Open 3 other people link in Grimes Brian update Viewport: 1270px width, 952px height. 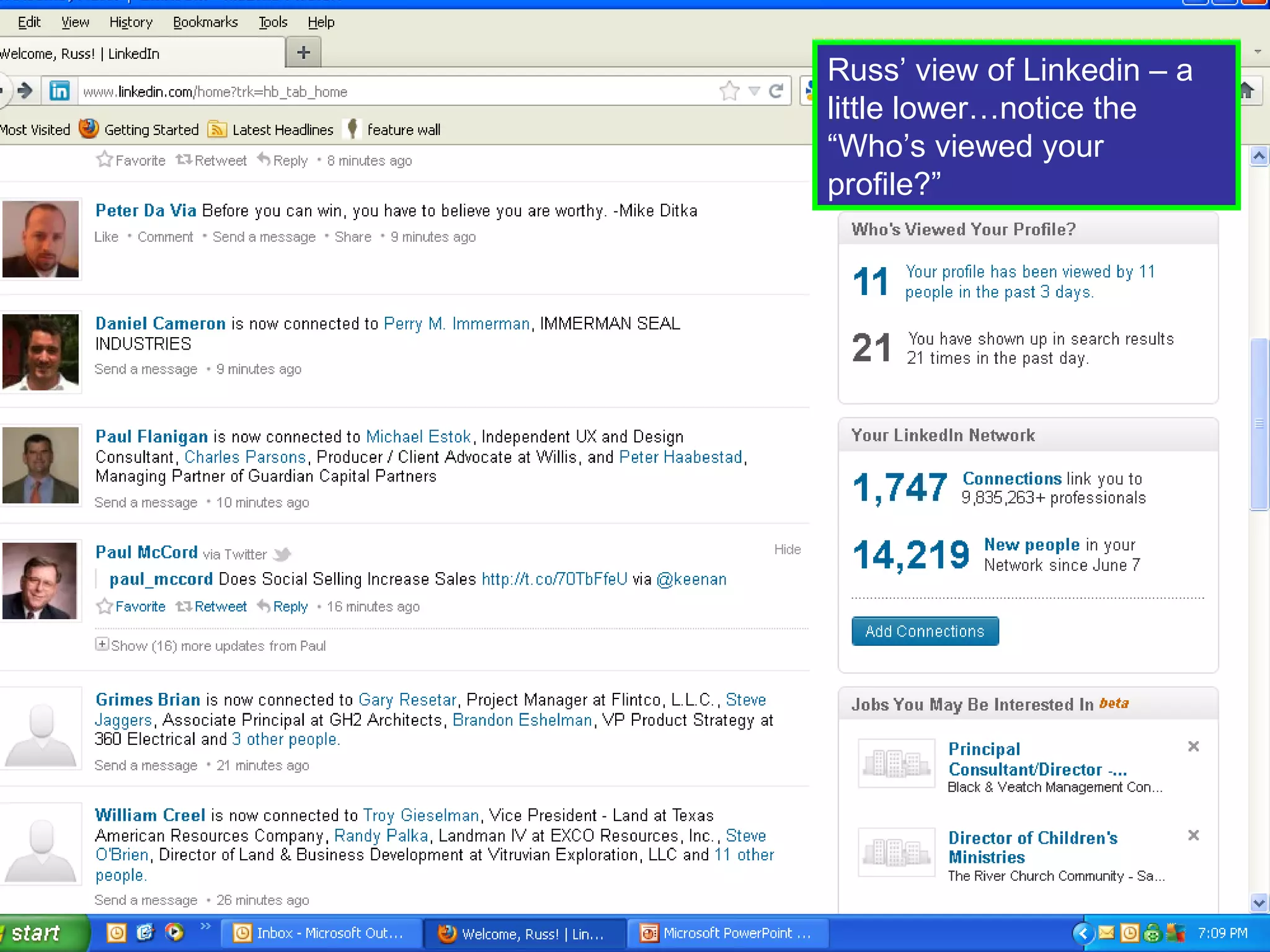coord(286,739)
